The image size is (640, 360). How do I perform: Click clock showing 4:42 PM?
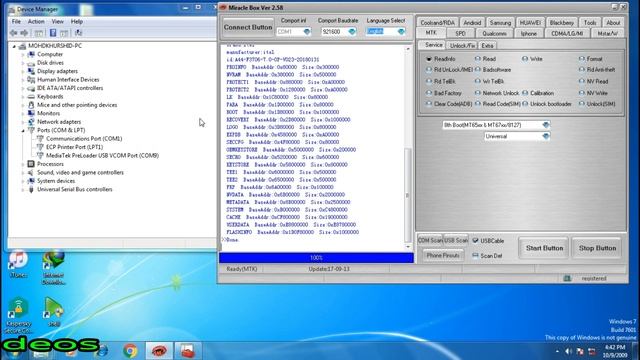coord(614,347)
